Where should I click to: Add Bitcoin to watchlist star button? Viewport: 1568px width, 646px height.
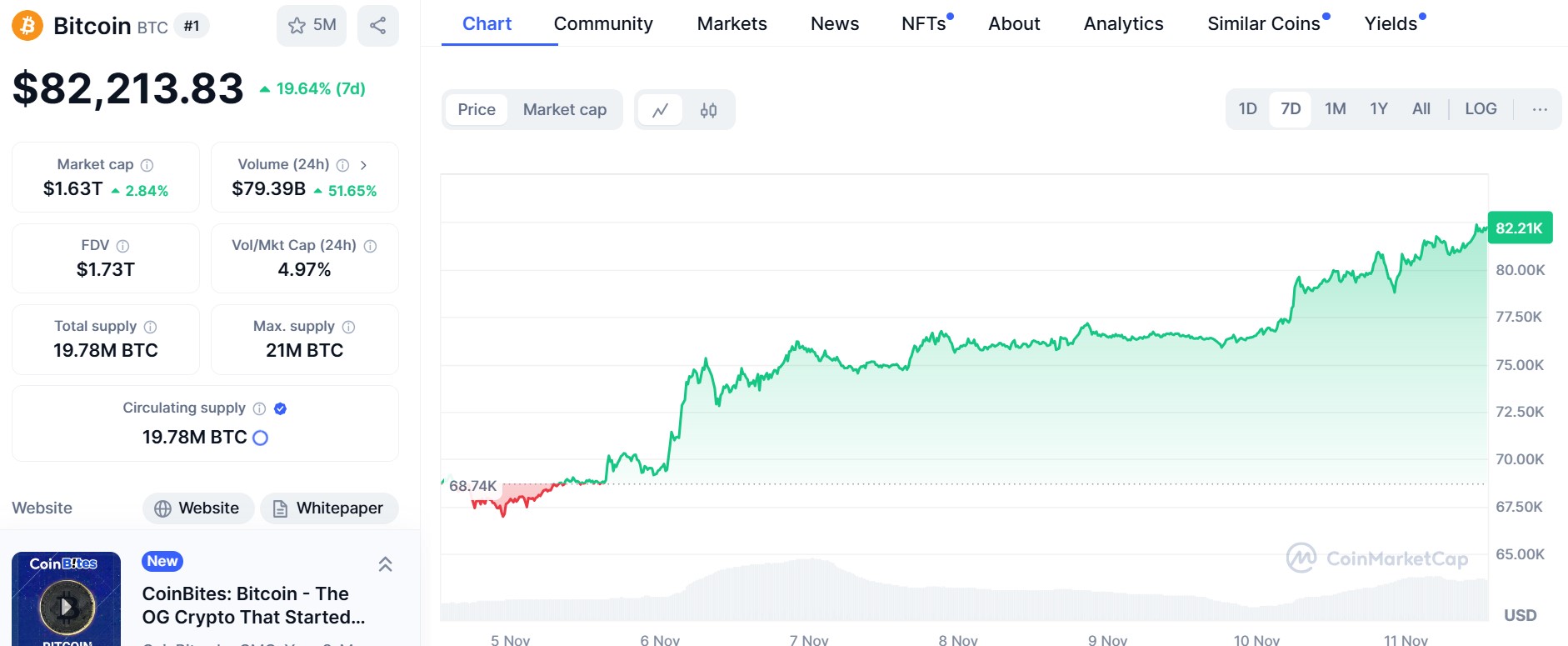point(312,25)
